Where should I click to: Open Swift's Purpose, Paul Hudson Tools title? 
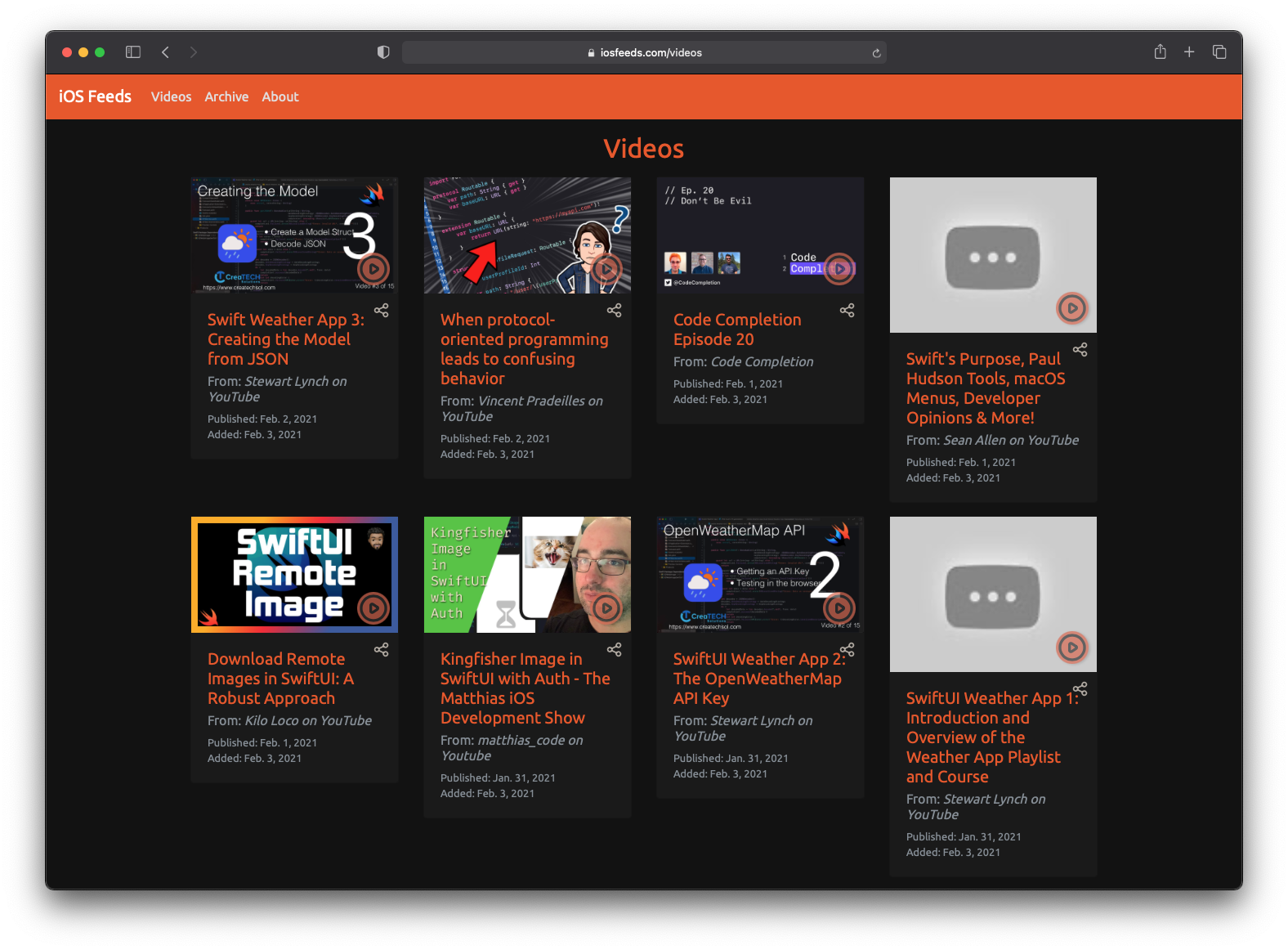click(986, 388)
